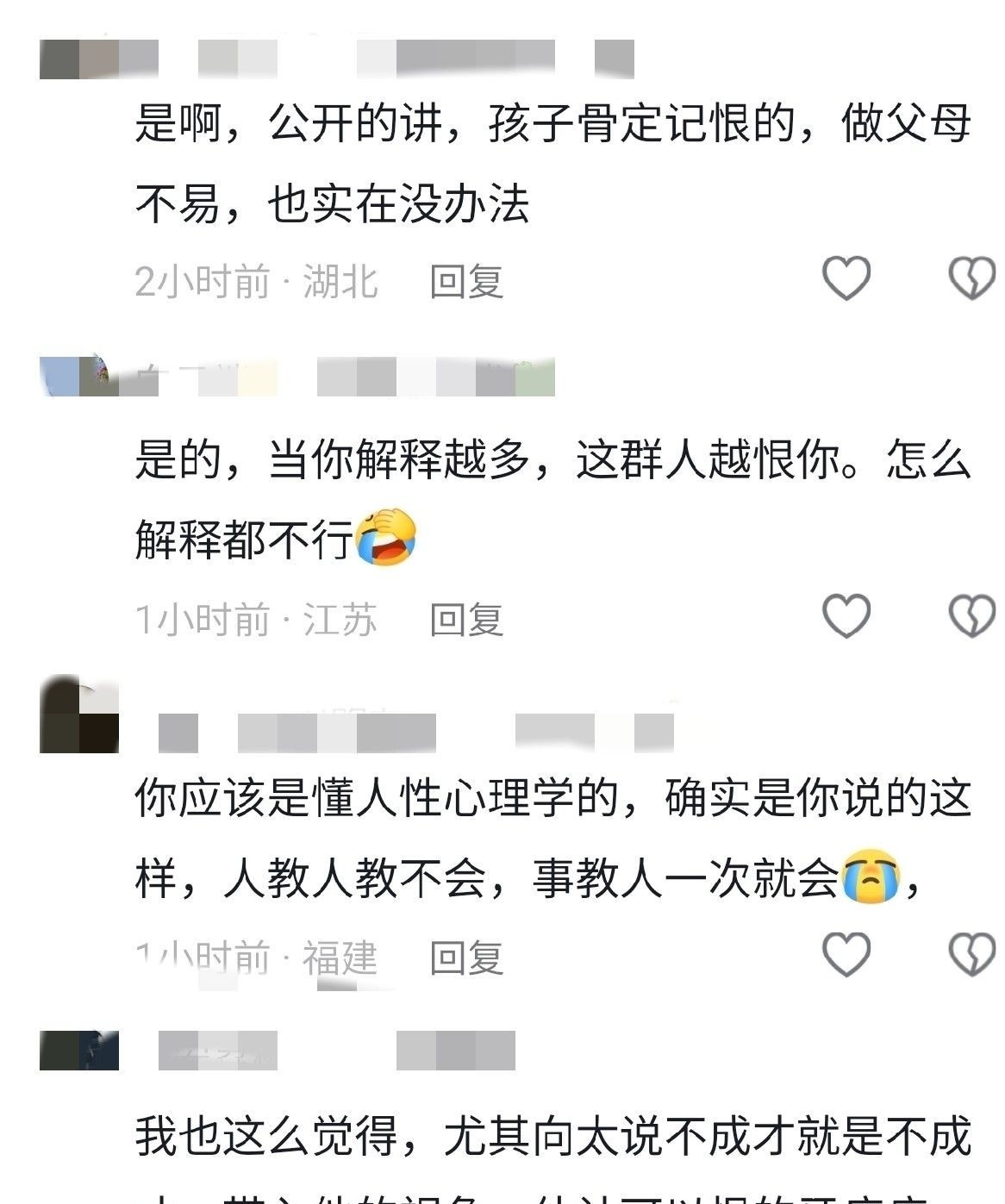Like the Hubei comment with heart icon
Viewport: 1005px width, 1204px height.
(x=846, y=278)
